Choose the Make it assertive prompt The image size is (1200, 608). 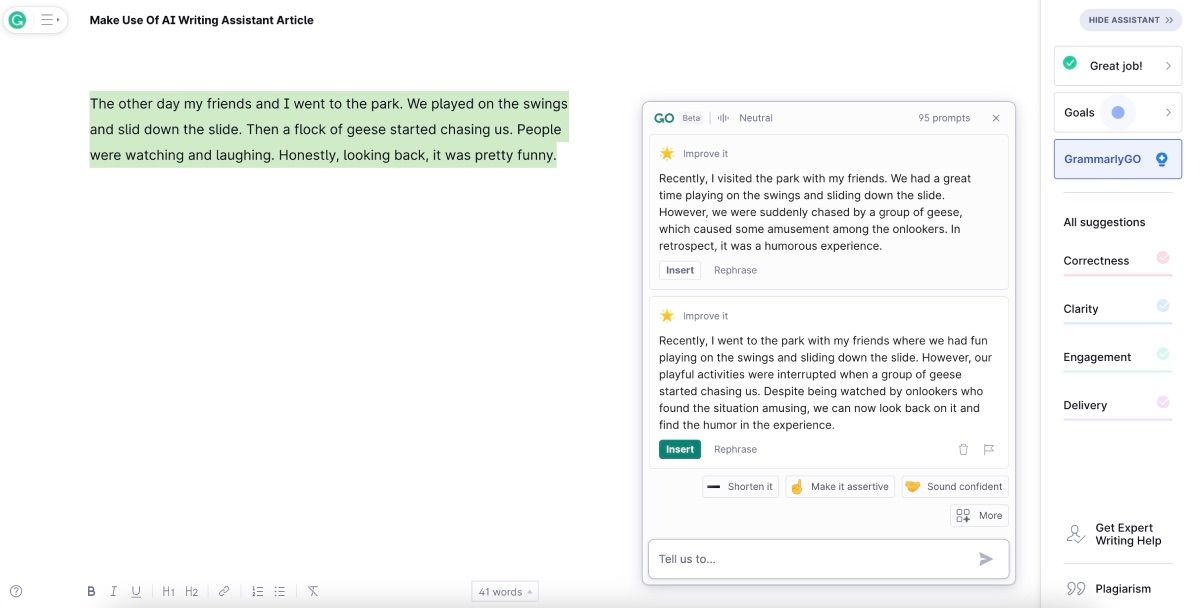840,487
